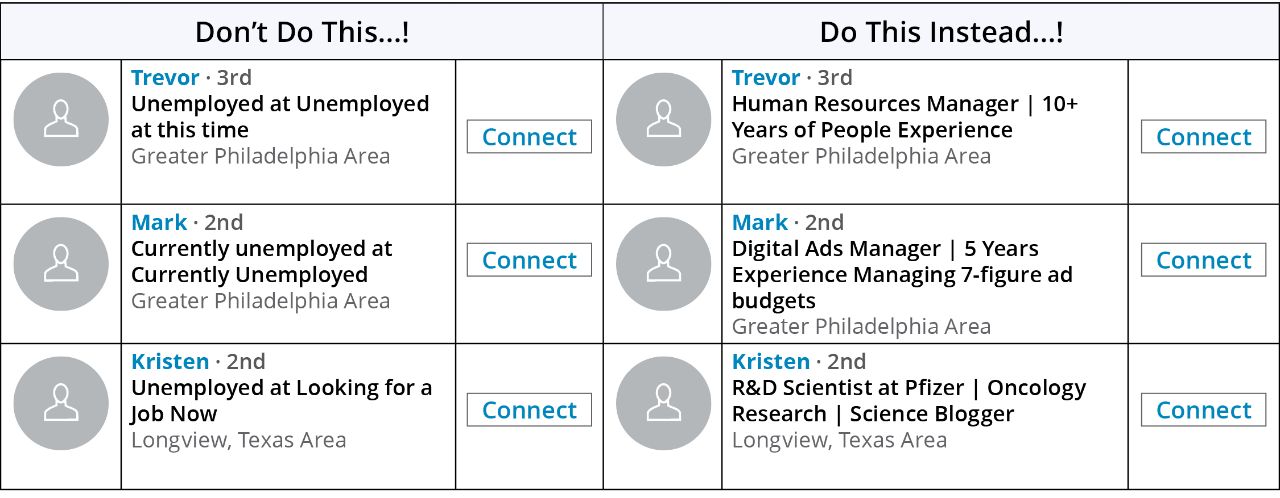Image resolution: width=1280 pixels, height=498 pixels.
Task: Click Mark's avatar in the Don't Do This column
Action: click(61, 264)
